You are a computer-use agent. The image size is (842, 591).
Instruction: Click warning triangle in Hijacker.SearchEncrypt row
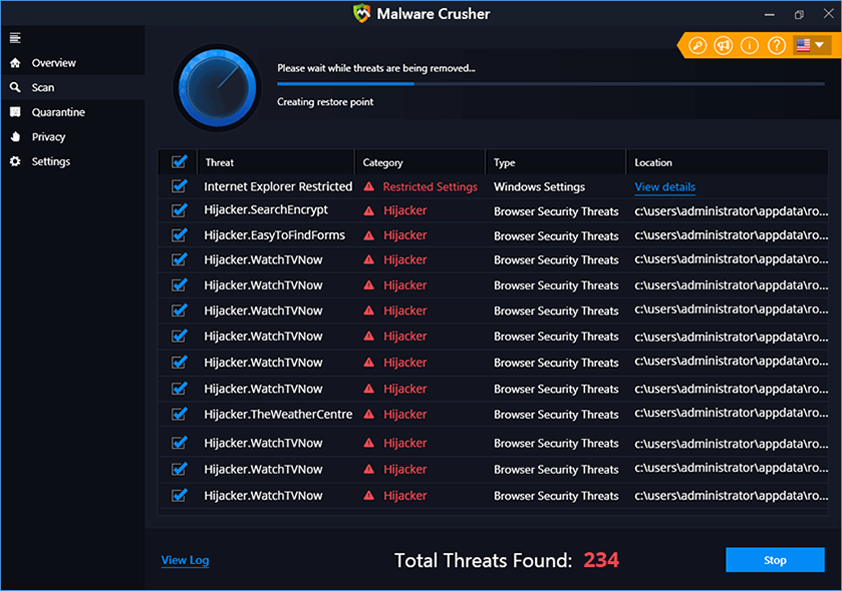pos(369,211)
